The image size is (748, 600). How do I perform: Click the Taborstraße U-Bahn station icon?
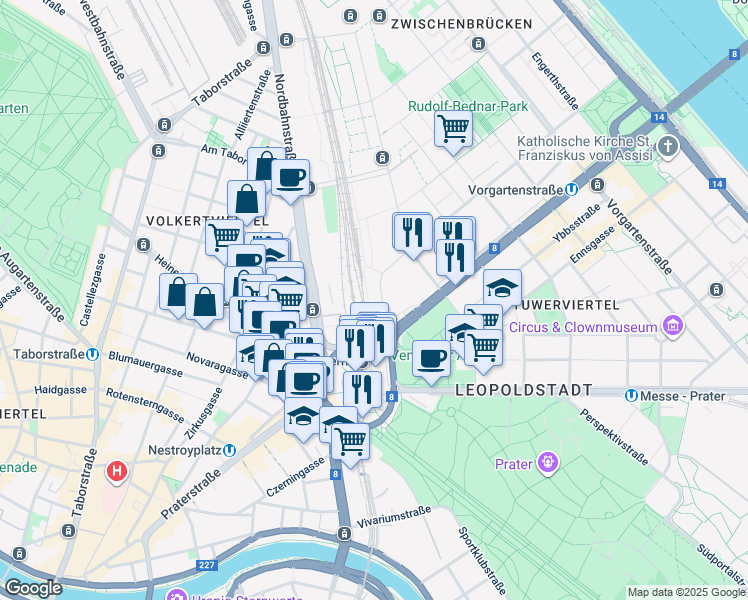coord(93,354)
